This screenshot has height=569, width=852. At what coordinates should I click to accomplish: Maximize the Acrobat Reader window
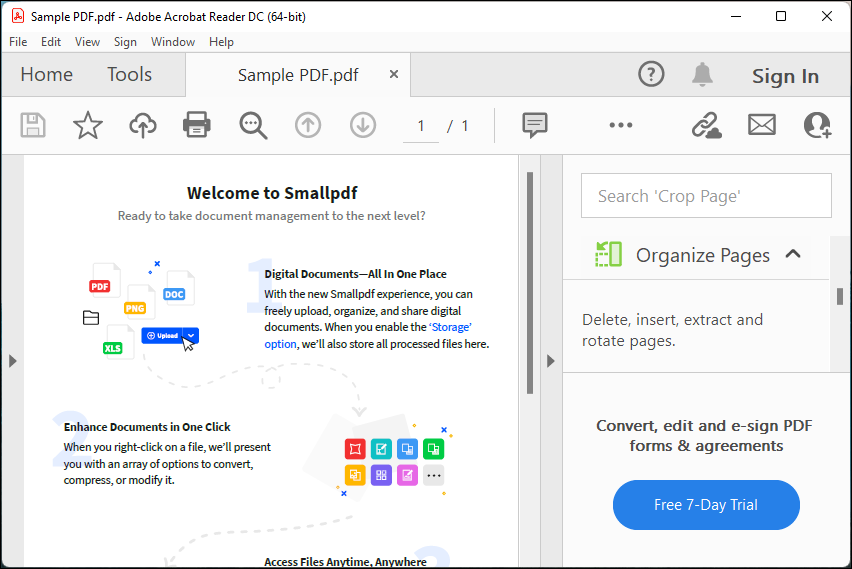click(781, 16)
